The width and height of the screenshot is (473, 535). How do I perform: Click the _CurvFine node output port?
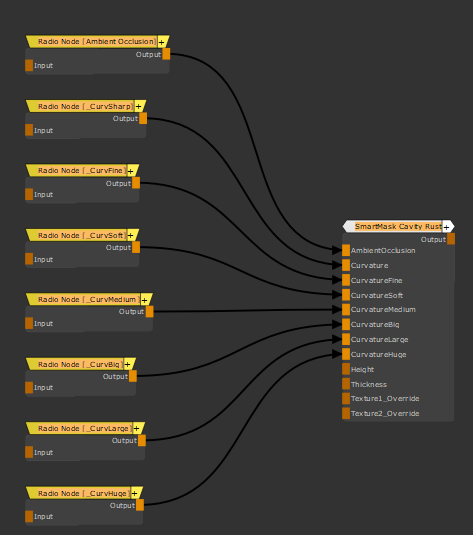[136, 183]
